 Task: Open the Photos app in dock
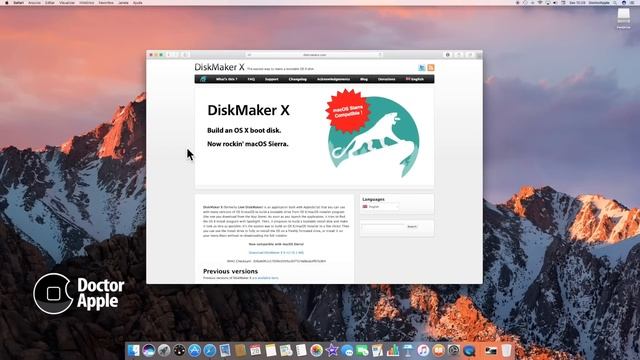coord(316,350)
